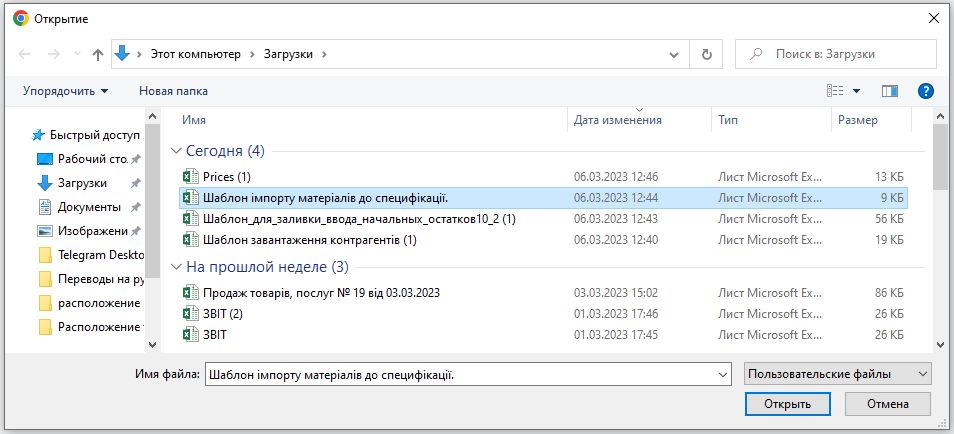Collapse the Сегодня (4) group
954x434 pixels.
(176, 151)
